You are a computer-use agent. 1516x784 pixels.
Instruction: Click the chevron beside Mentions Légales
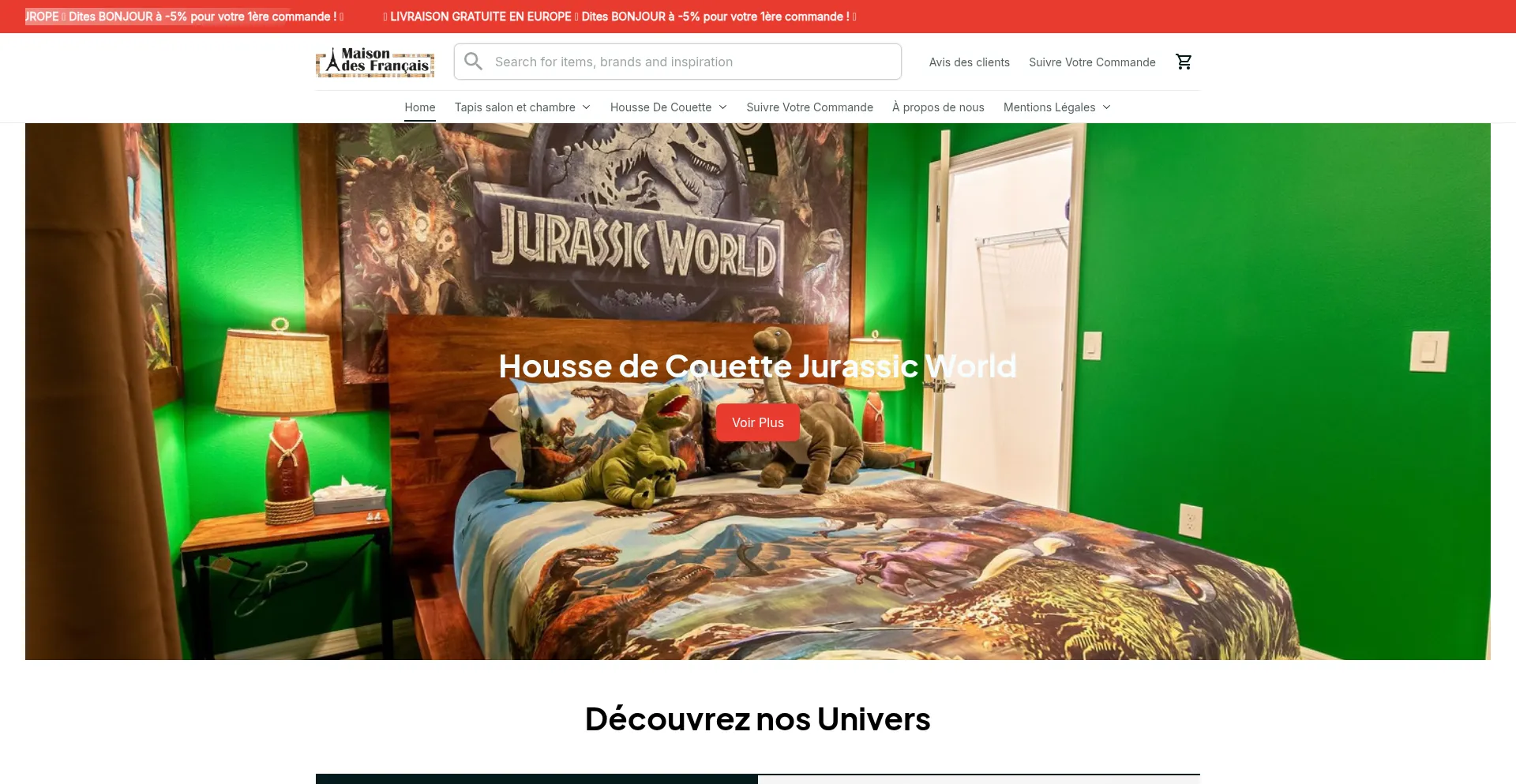click(x=1106, y=107)
